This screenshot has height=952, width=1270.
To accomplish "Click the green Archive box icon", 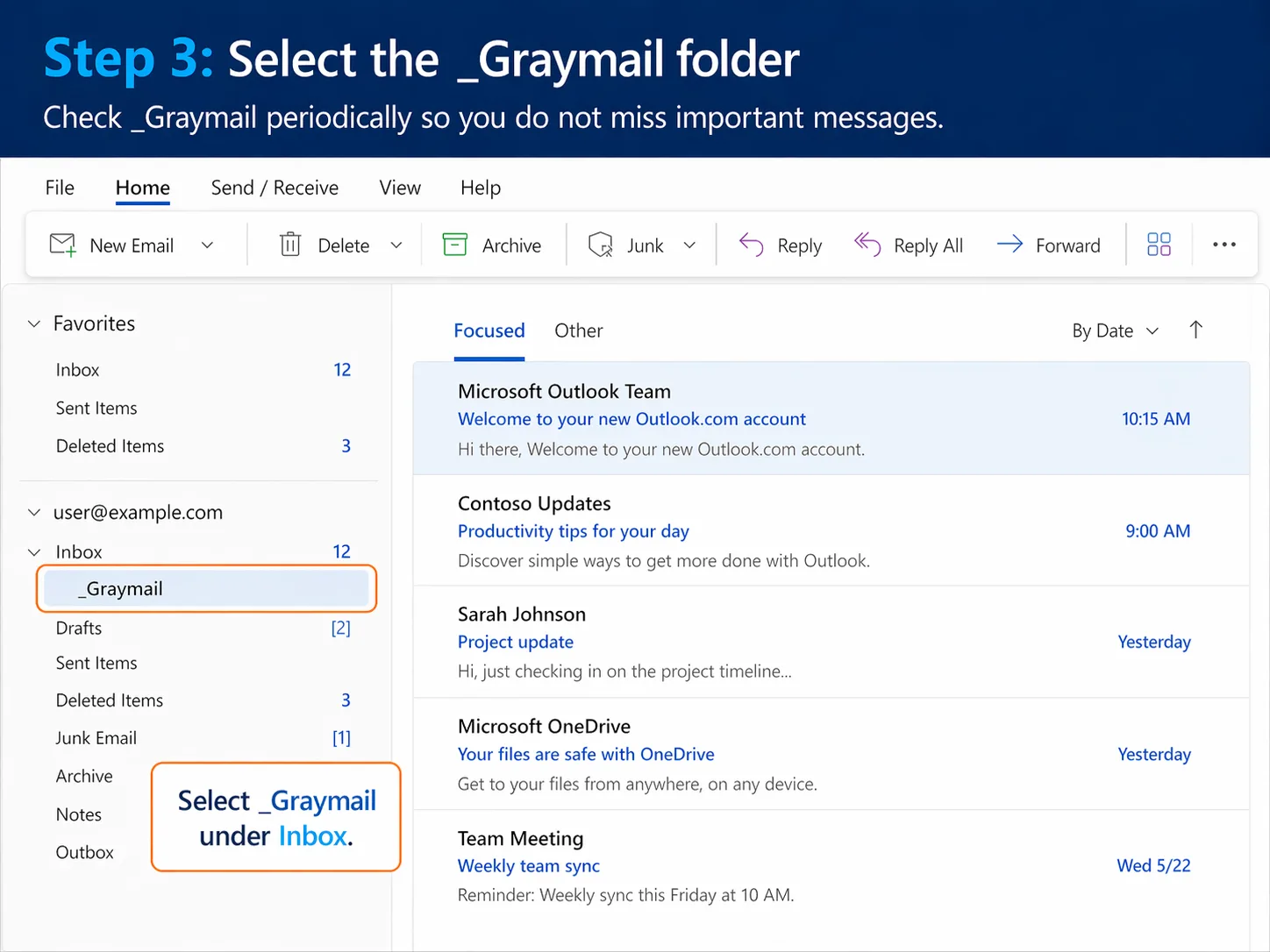I will tap(454, 245).
